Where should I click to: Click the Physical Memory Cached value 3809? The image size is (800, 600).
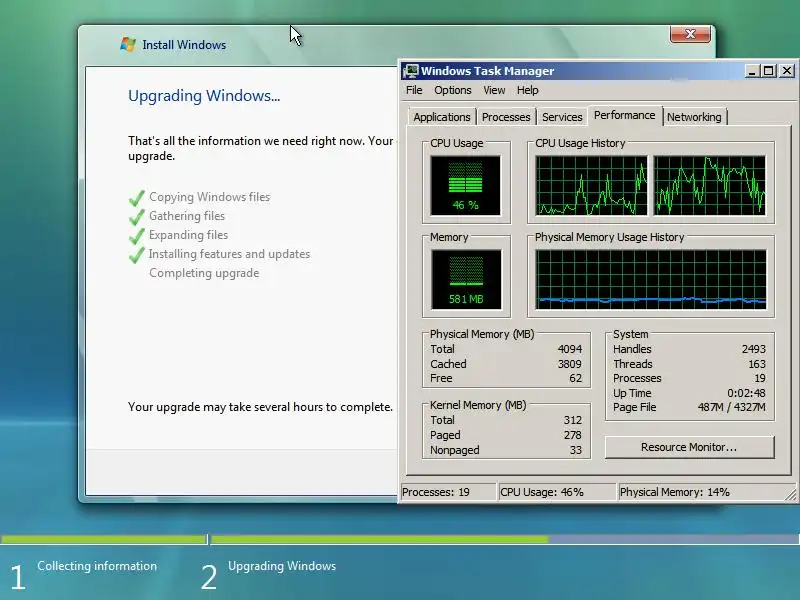(x=569, y=364)
